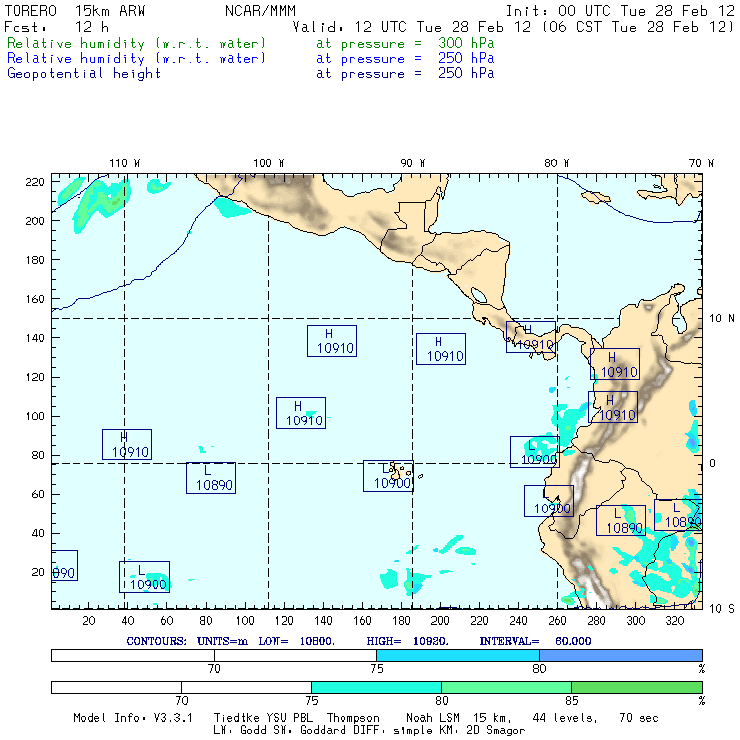Image resolution: width=740 pixels, height=740 pixels.
Task: Click the 'CONTOURS: UNITS=m' text
Action: click(187, 641)
